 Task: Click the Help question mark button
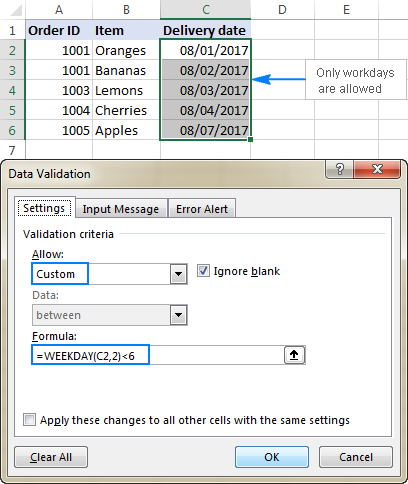point(339,169)
